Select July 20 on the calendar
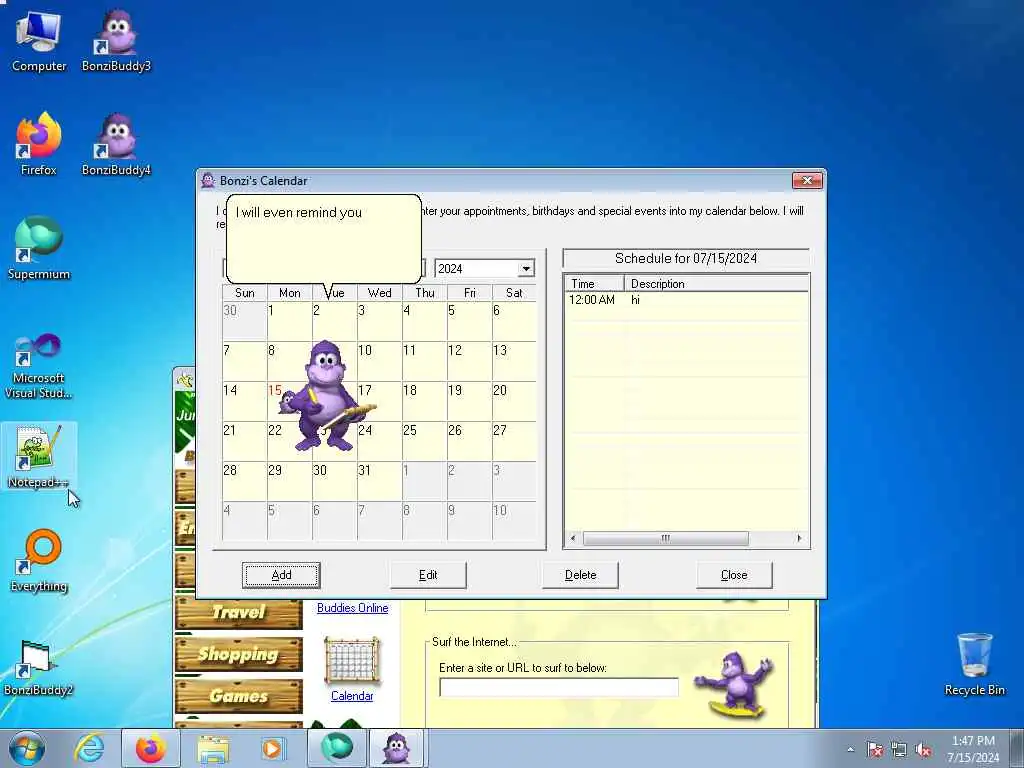 (514, 401)
